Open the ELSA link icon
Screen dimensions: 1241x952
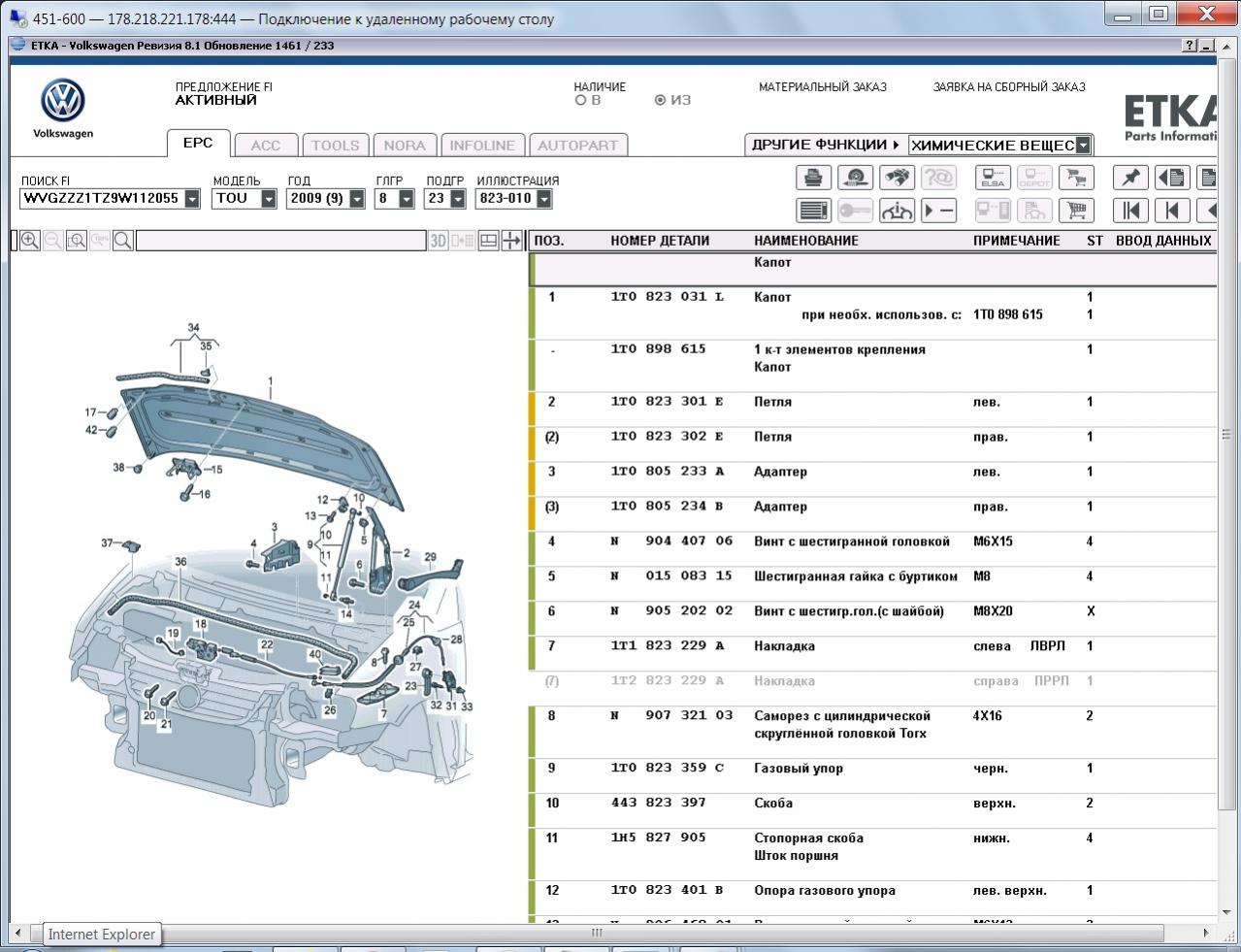point(993,178)
